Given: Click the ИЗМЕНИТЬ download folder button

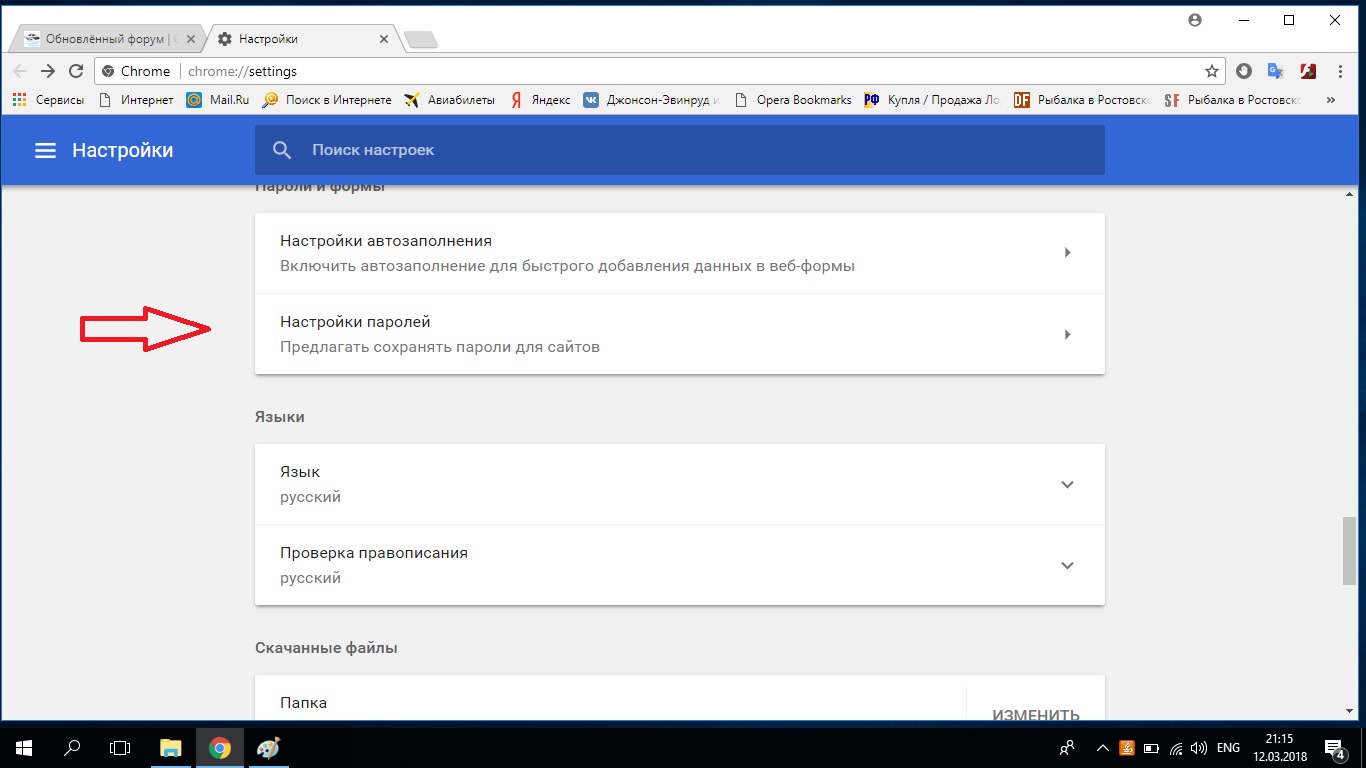Looking at the screenshot, I should (1035, 714).
